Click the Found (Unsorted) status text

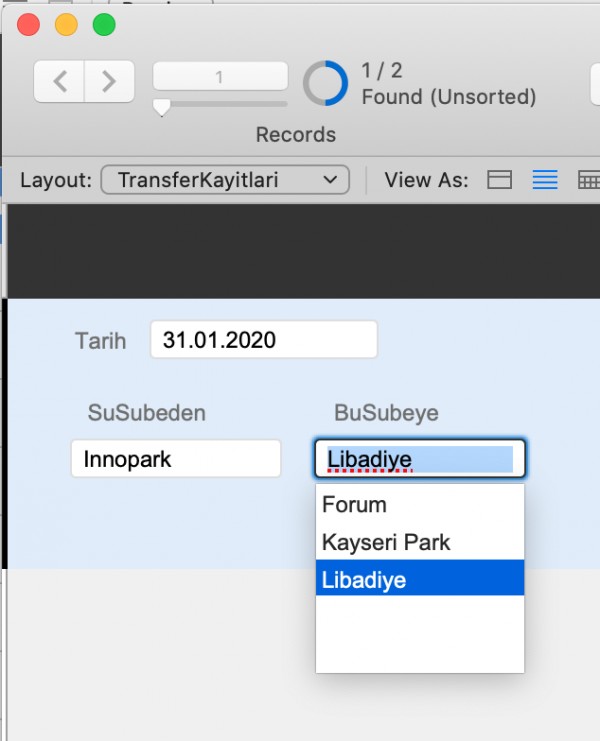pyautogui.click(x=449, y=97)
